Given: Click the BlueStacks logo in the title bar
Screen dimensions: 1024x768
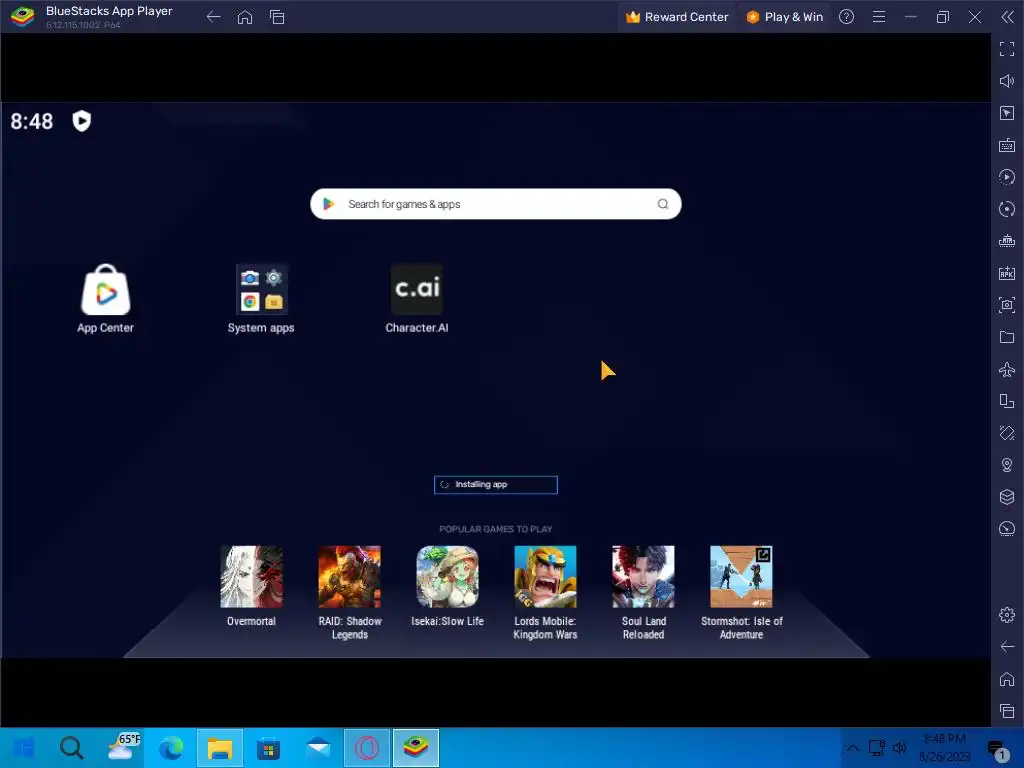Looking at the screenshot, I should coord(22,17).
